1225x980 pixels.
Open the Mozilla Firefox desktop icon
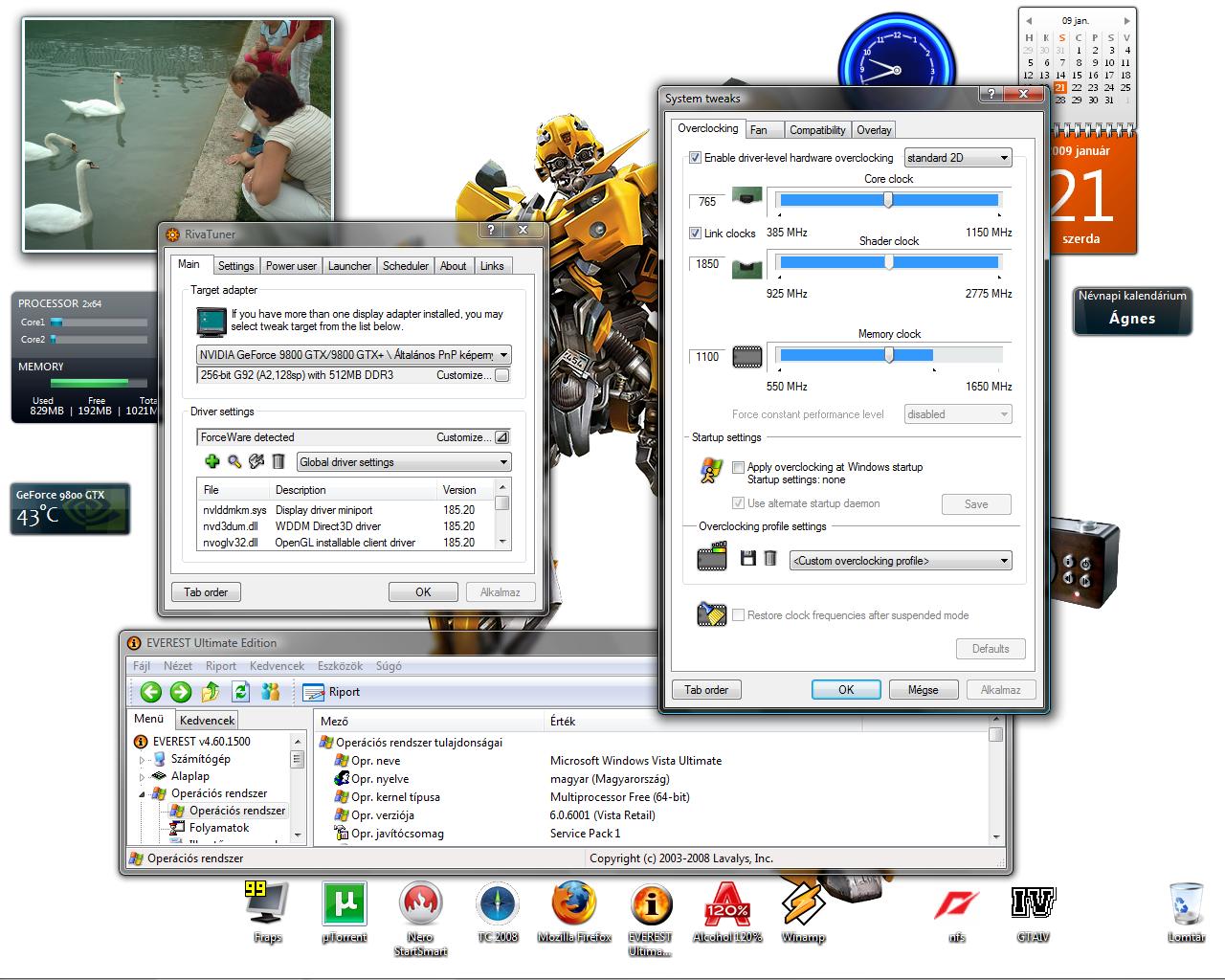pyautogui.click(x=574, y=911)
